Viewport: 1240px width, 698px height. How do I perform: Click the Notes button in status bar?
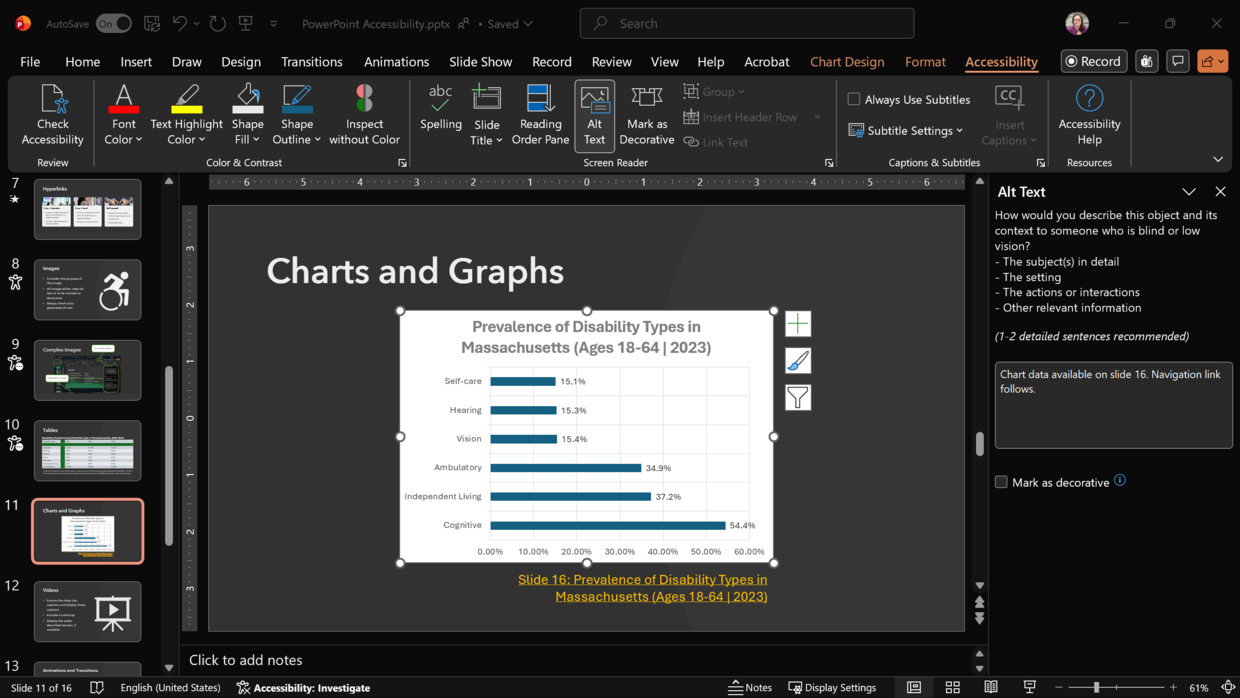point(750,688)
